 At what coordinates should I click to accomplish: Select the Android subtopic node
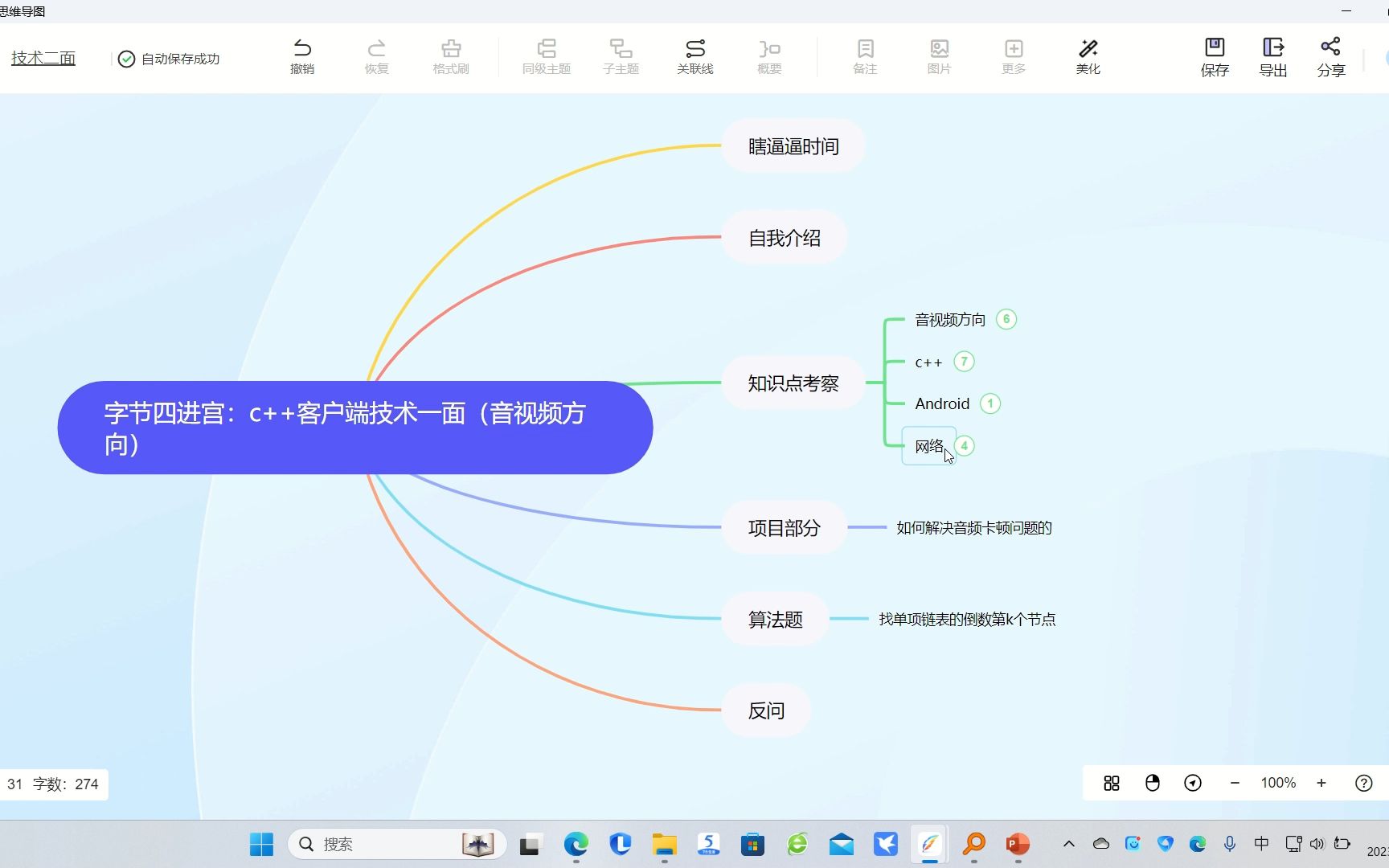tap(942, 403)
